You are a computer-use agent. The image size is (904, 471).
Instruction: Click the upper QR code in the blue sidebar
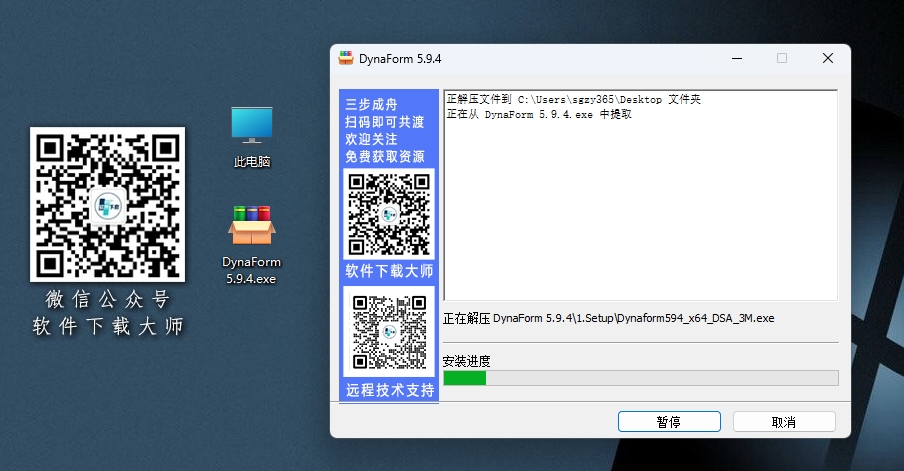click(389, 214)
